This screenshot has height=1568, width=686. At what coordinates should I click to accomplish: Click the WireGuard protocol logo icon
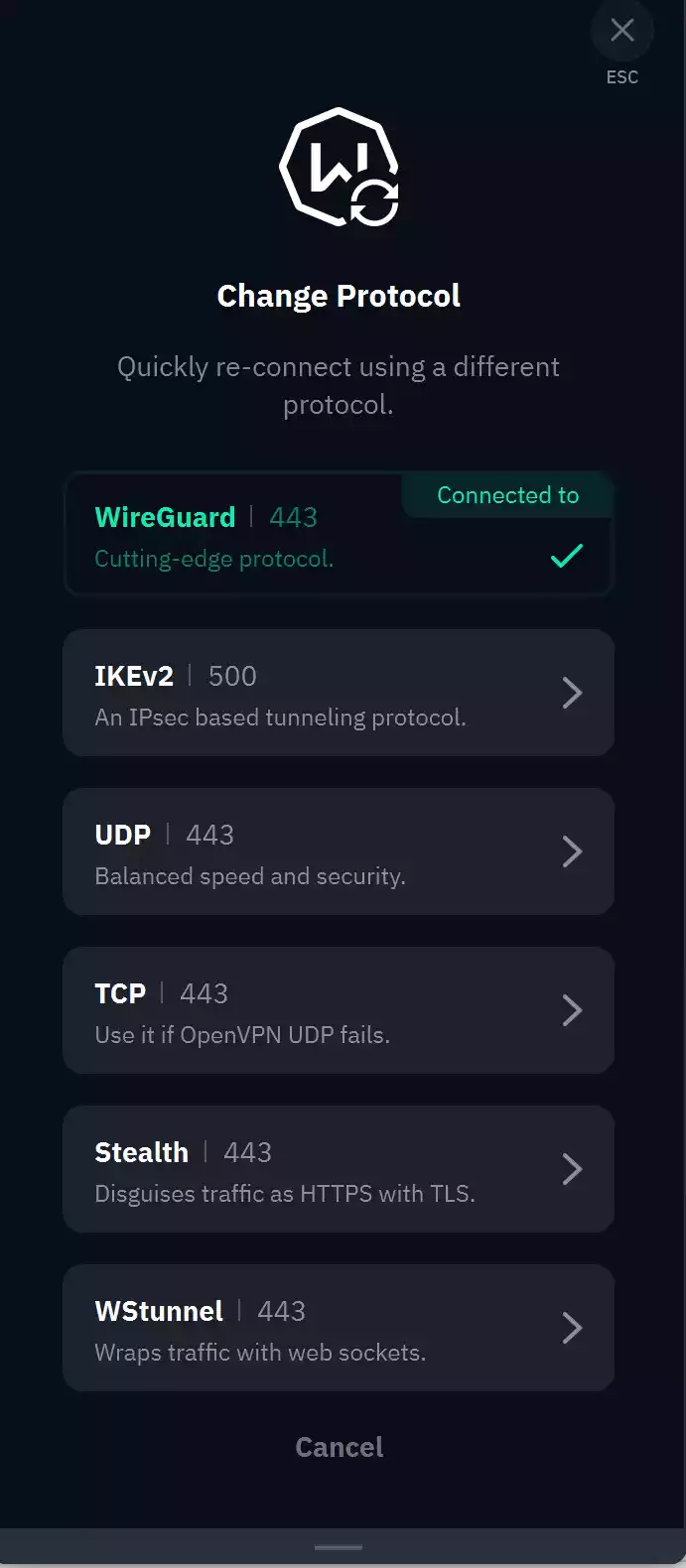coord(338,169)
